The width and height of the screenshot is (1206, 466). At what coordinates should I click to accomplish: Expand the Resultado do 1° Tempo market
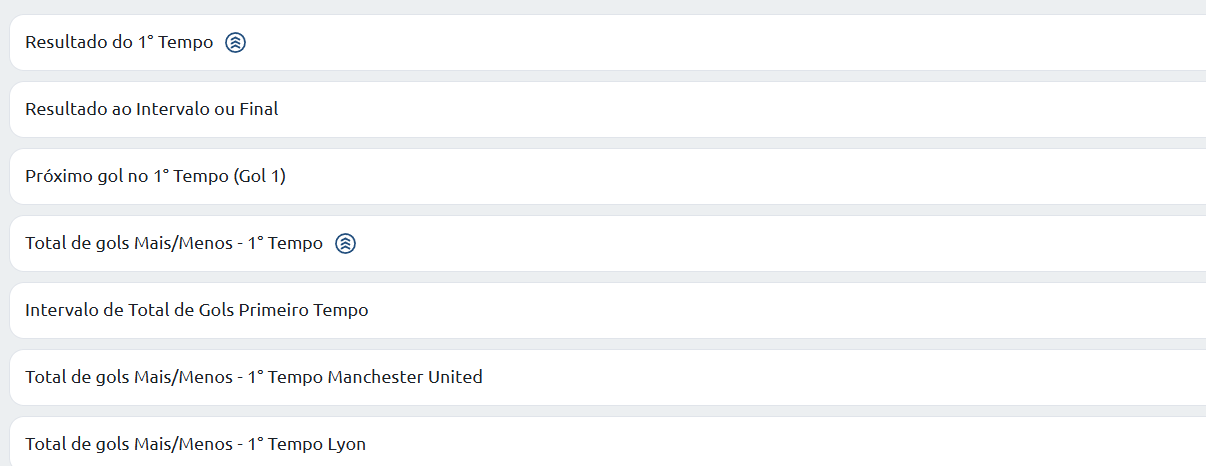(608, 43)
